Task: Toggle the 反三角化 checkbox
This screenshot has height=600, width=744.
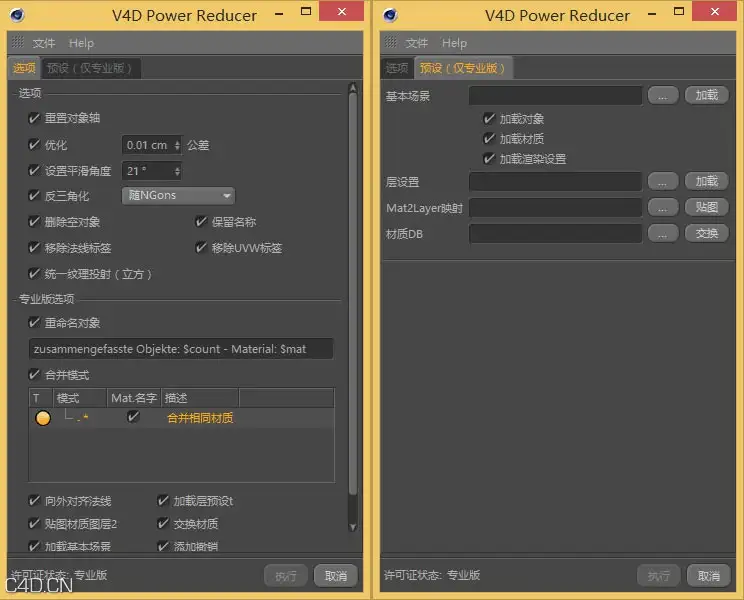Action: tap(34, 195)
